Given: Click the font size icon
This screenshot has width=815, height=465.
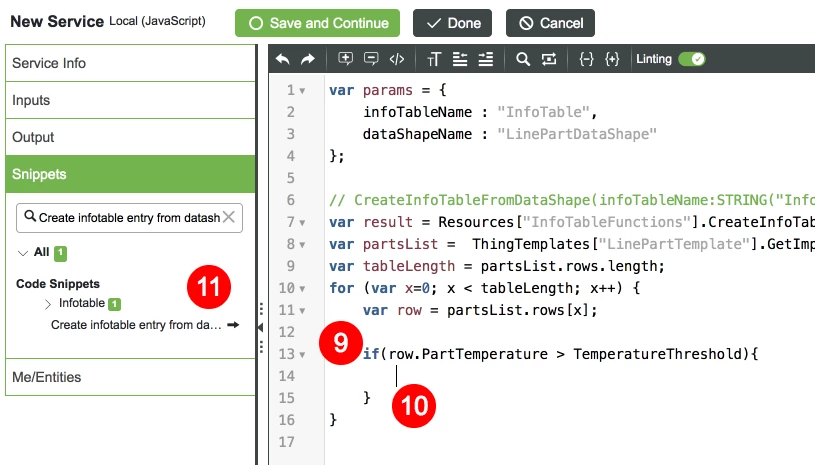Looking at the screenshot, I should click(x=433, y=59).
